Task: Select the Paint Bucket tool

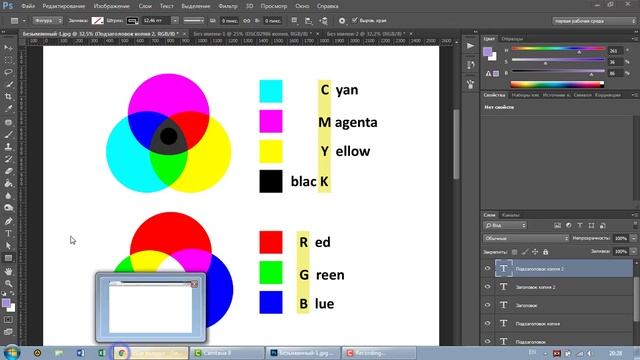Action: point(8,184)
